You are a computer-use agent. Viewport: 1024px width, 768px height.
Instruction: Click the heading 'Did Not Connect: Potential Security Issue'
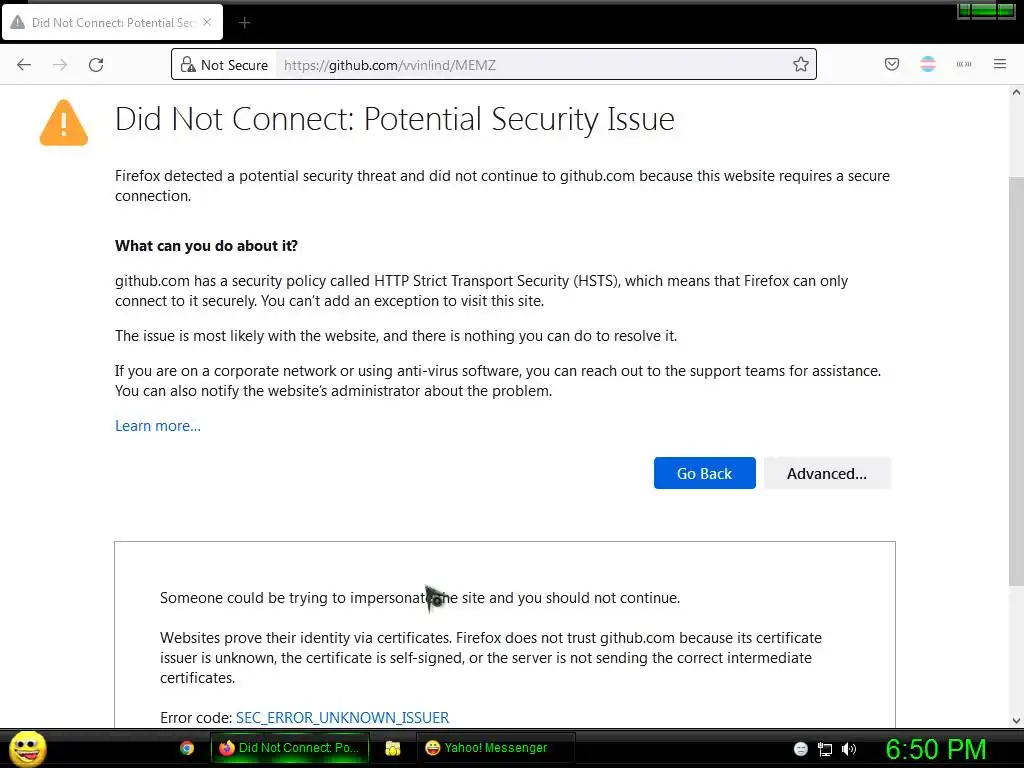coord(394,120)
